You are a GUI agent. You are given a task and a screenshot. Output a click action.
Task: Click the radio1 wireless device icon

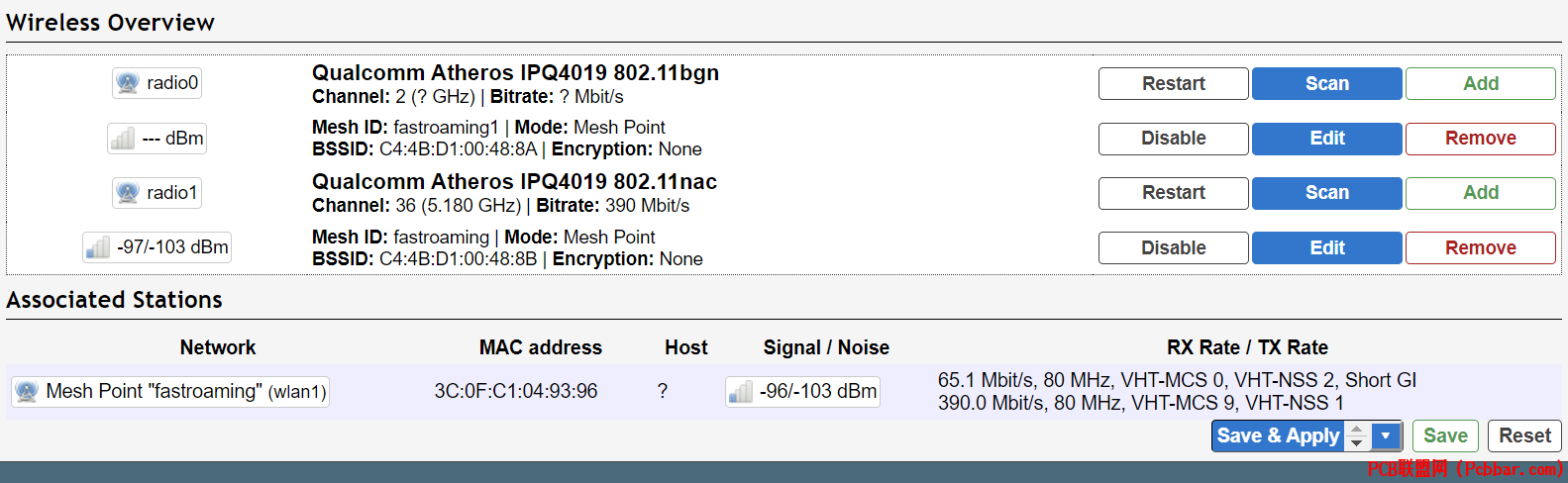pos(127,192)
